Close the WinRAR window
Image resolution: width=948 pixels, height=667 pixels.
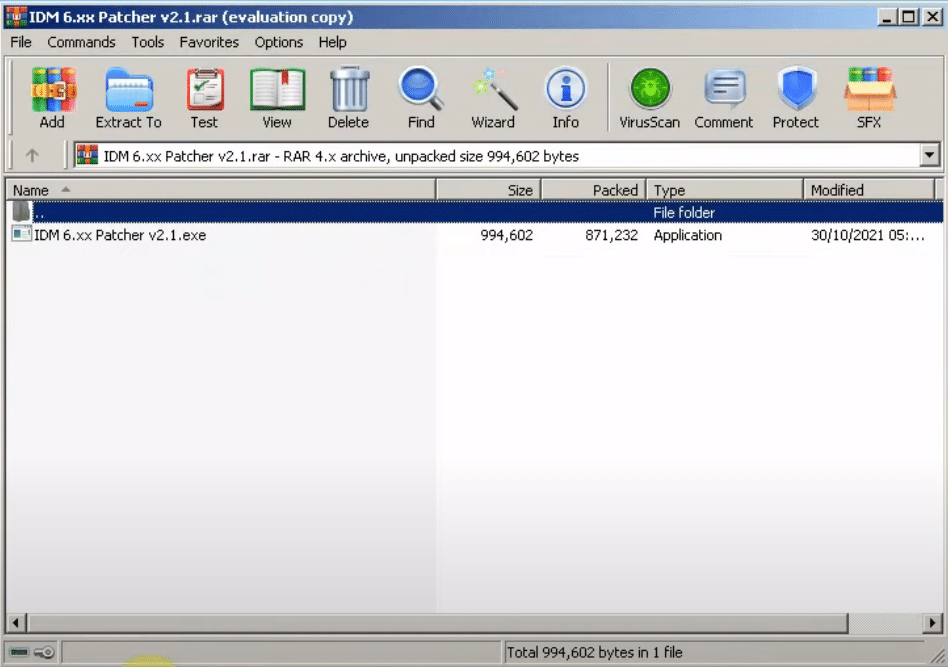coord(933,16)
